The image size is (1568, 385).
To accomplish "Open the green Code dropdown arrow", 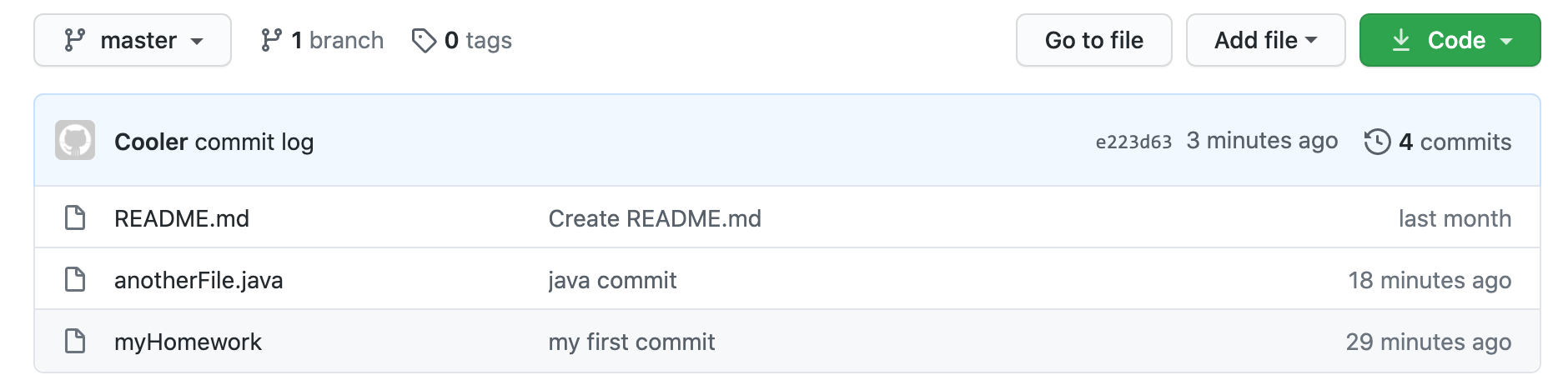I will click(x=1506, y=41).
